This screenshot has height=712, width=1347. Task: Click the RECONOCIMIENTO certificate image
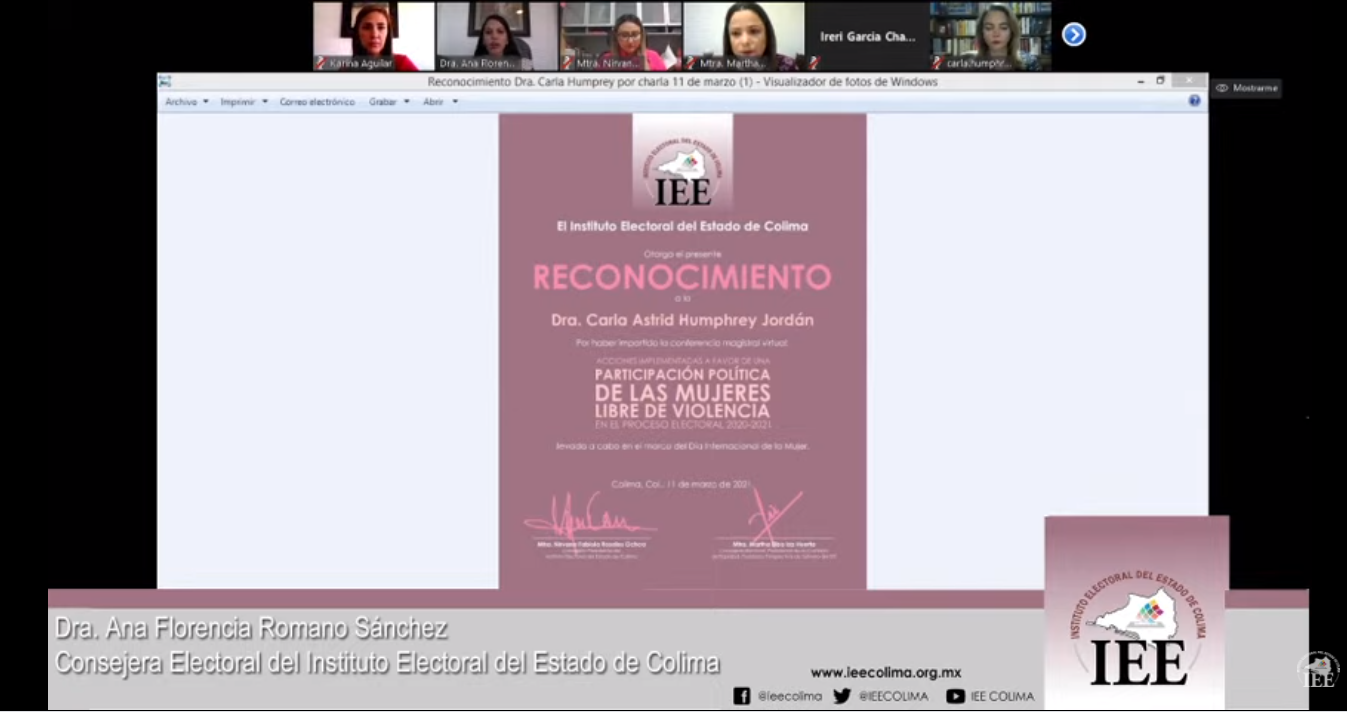682,350
